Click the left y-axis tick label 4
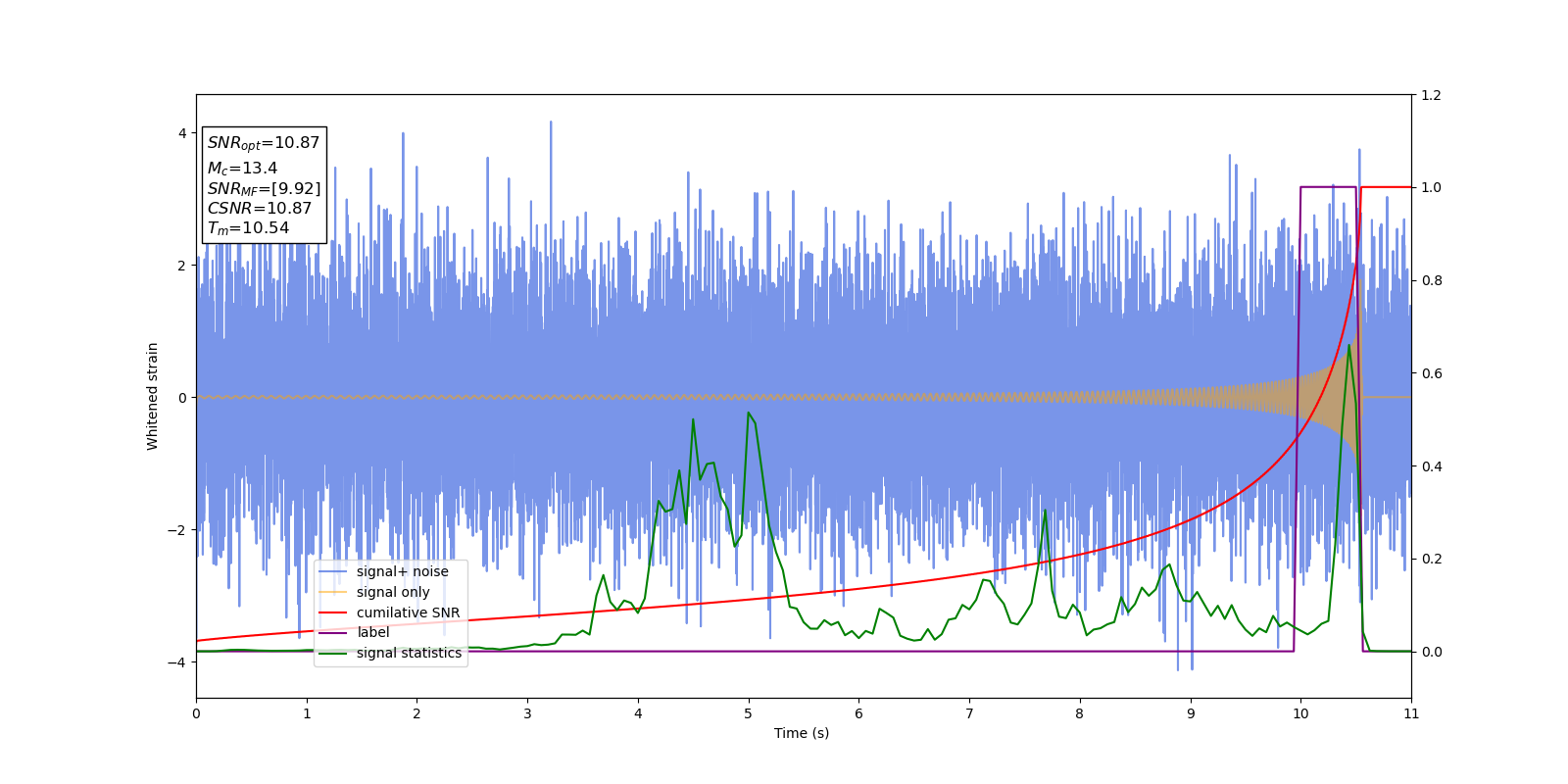The image size is (1568, 784). [182, 133]
